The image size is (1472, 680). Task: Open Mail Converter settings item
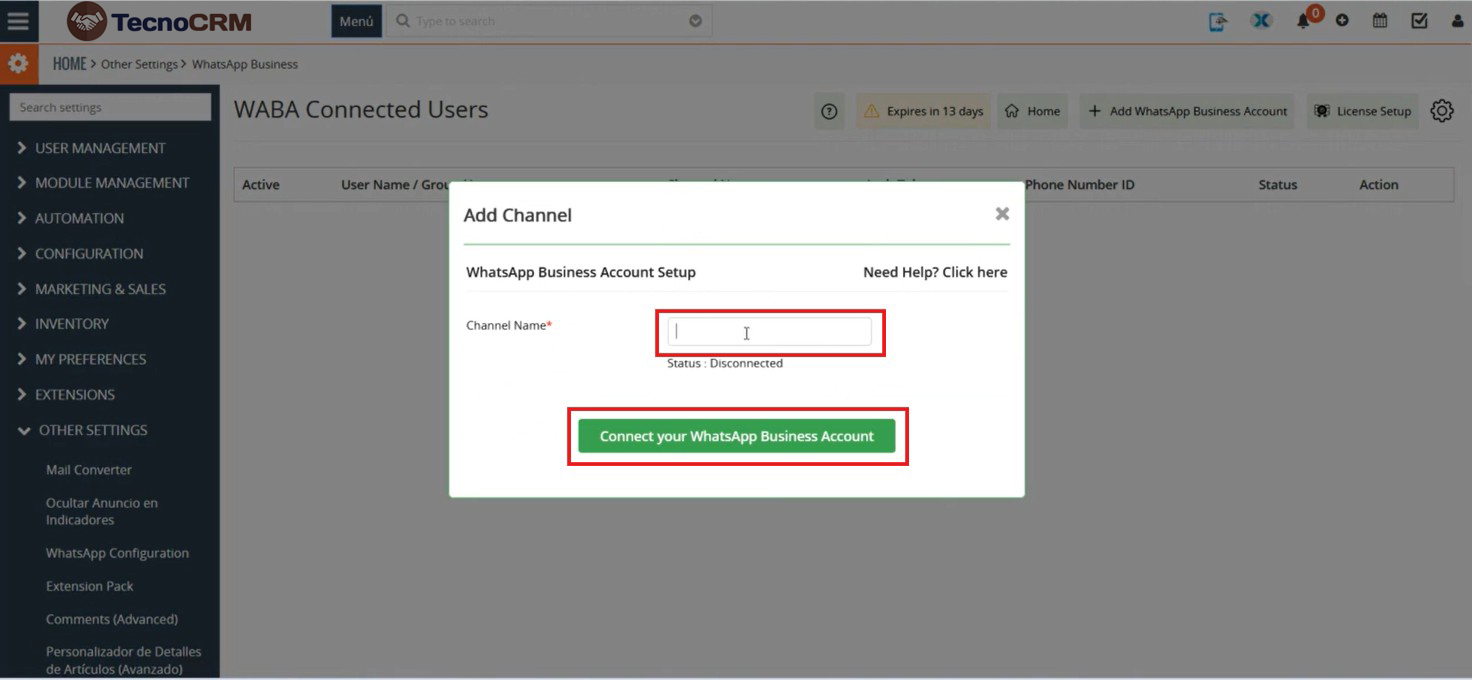coord(88,470)
